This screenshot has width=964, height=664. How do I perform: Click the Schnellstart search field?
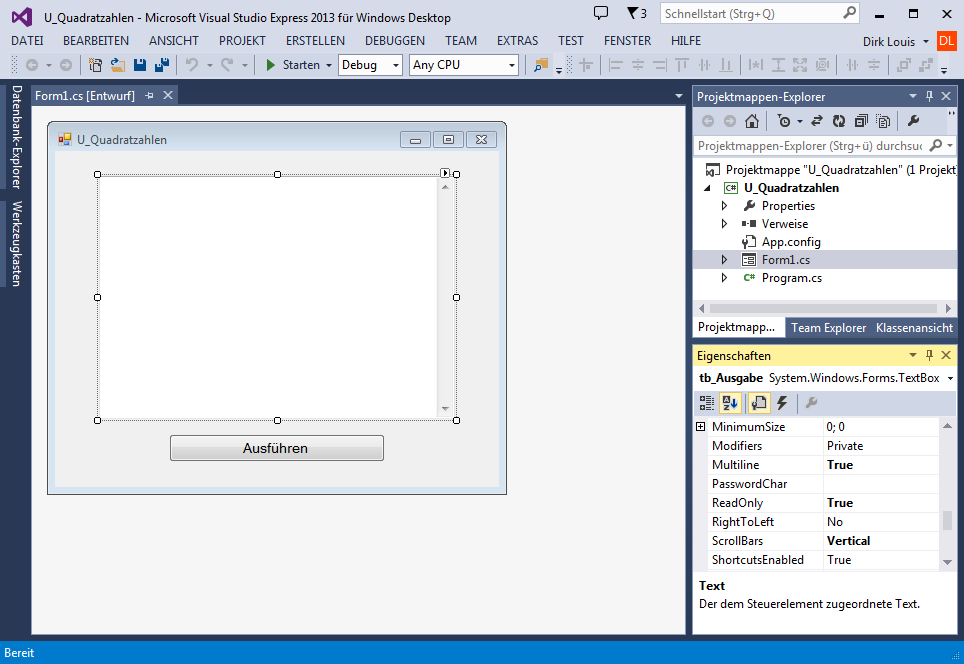click(759, 14)
